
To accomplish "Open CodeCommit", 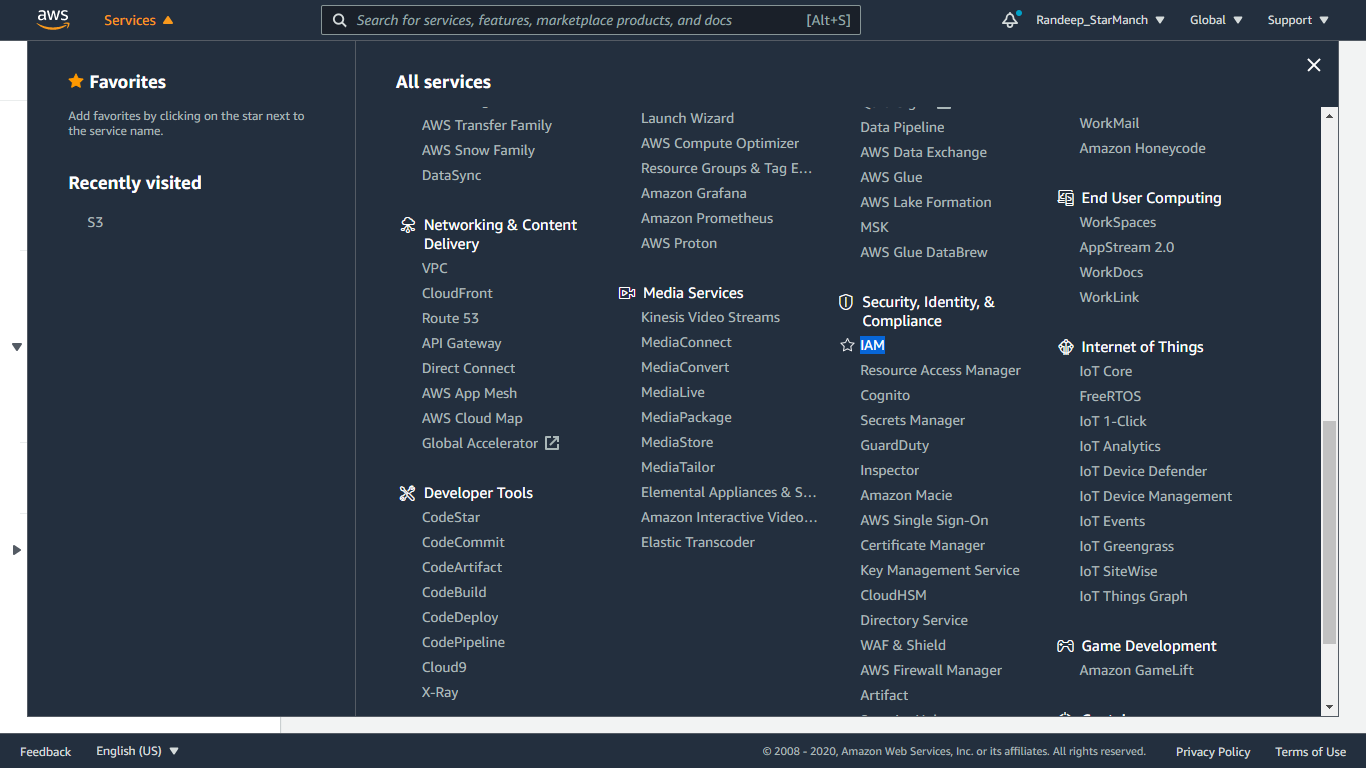I will click(463, 542).
